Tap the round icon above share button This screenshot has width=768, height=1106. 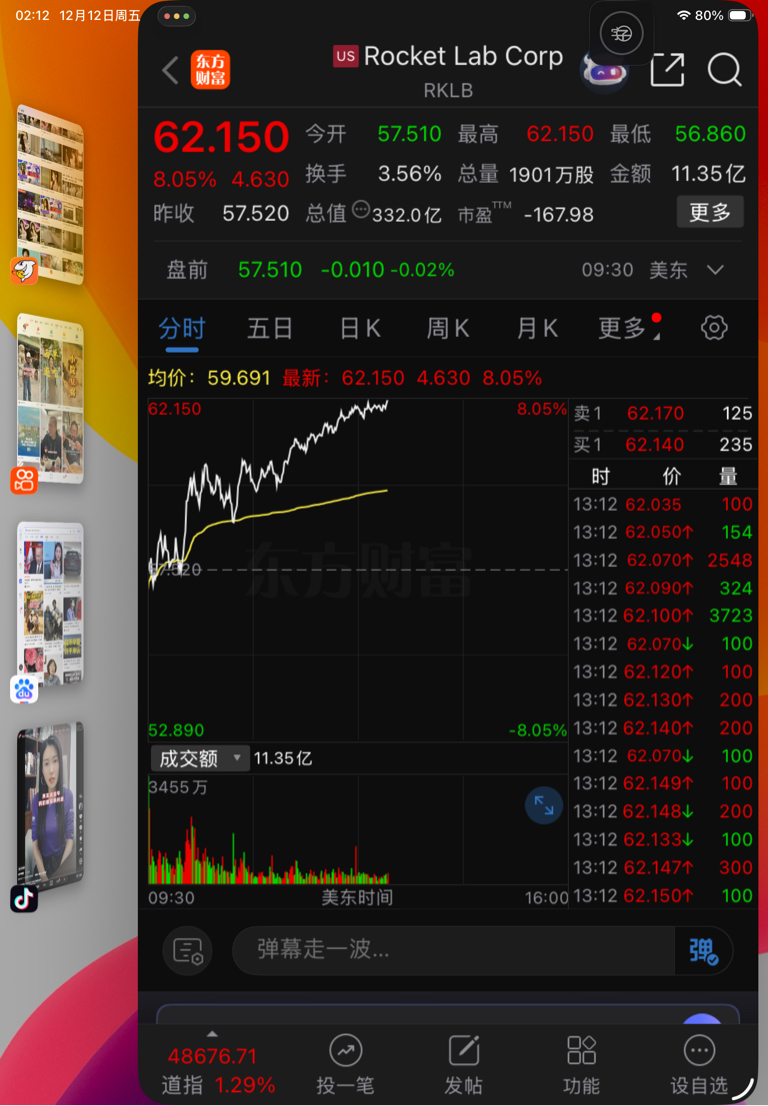pyautogui.click(x=621, y=33)
